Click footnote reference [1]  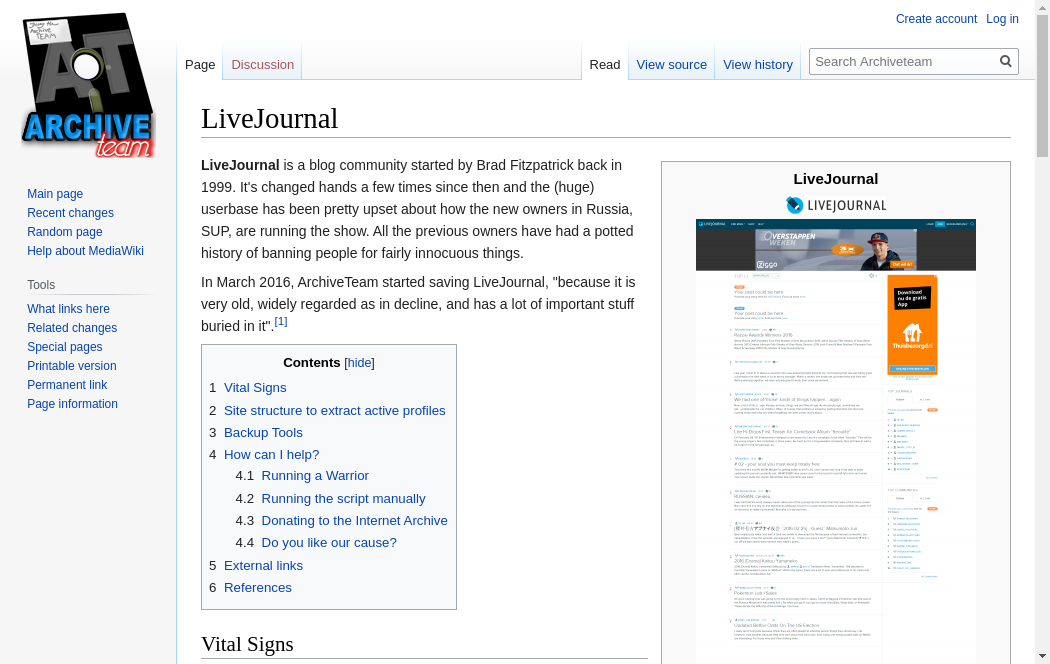[281, 321]
